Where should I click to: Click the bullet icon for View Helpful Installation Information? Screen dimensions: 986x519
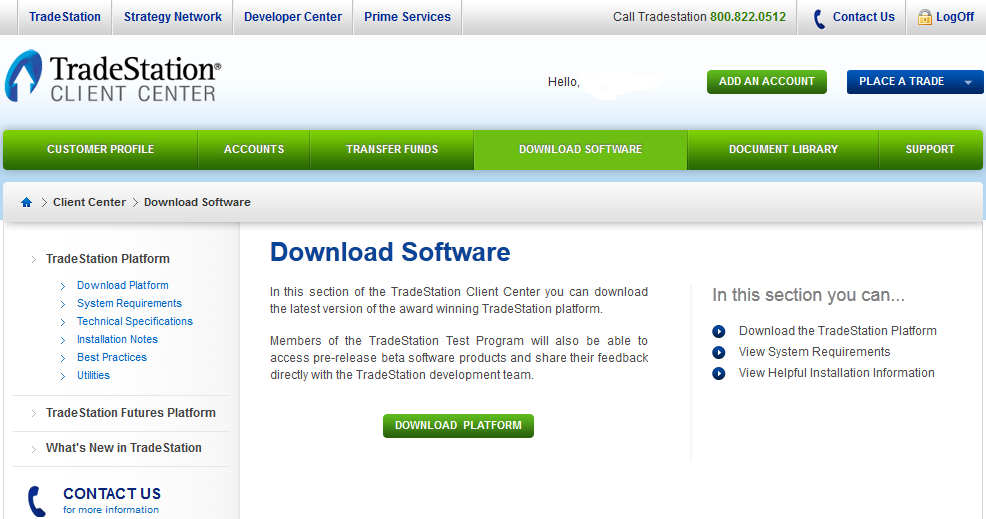[x=719, y=374]
